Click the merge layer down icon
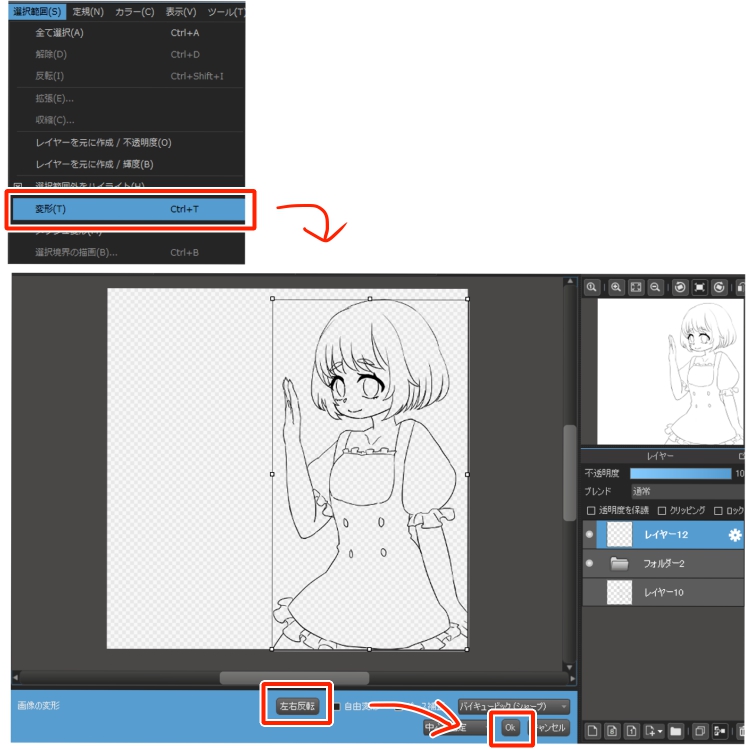750x750 pixels. pos(719,731)
